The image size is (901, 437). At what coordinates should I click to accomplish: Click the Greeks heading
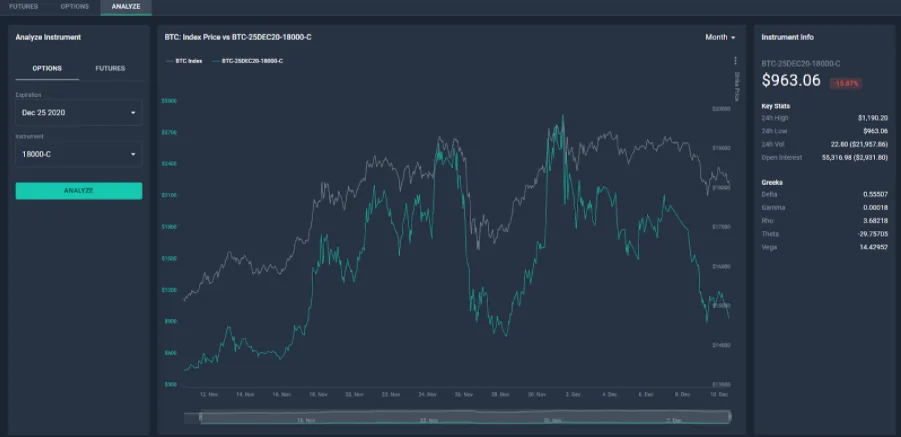tap(772, 182)
